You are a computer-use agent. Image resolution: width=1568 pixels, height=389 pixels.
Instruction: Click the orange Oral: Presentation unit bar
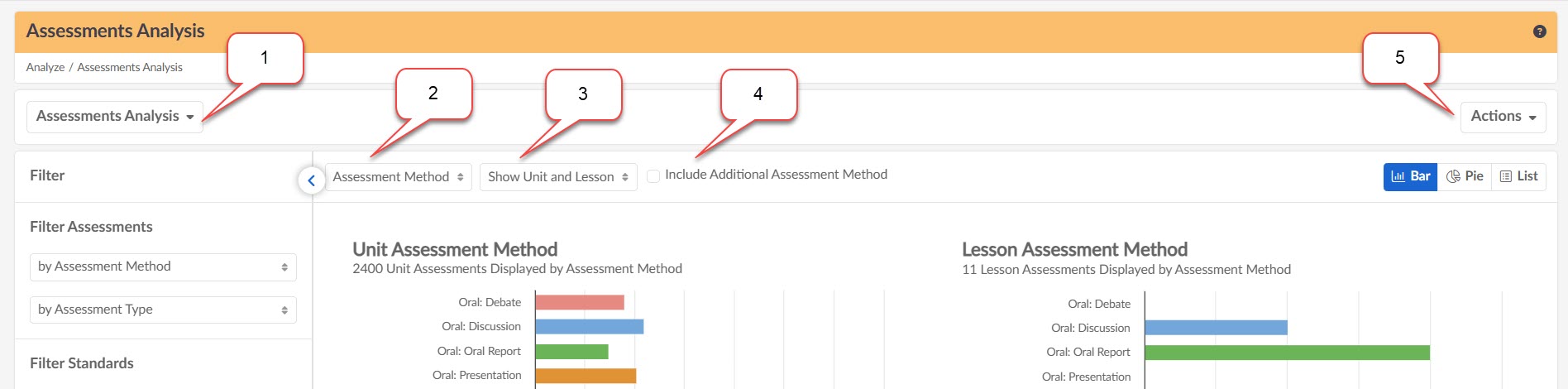click(x=586, y=376)
